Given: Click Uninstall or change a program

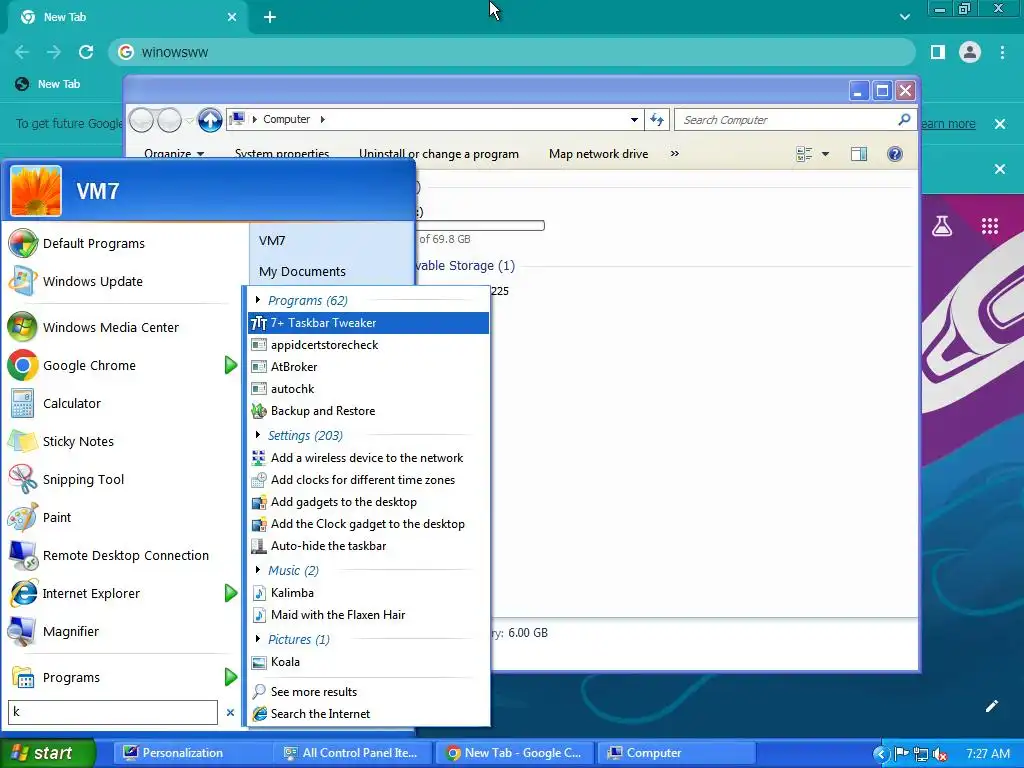Looking at the screenshot, I should click(439, 154).
